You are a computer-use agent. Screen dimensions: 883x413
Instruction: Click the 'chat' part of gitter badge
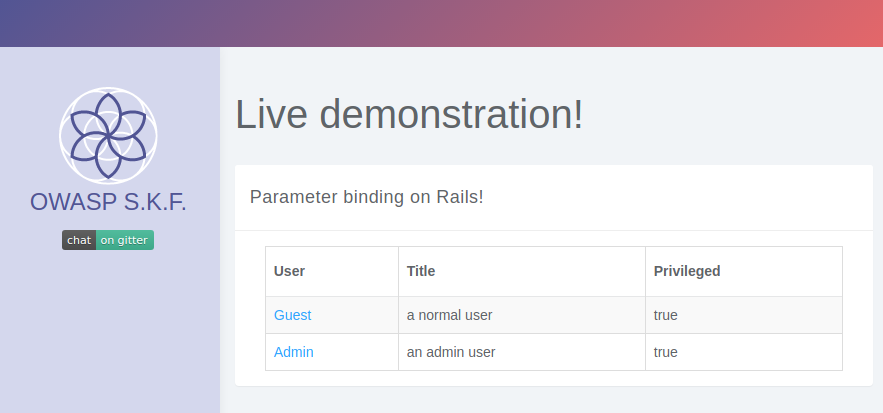[79, 240]
